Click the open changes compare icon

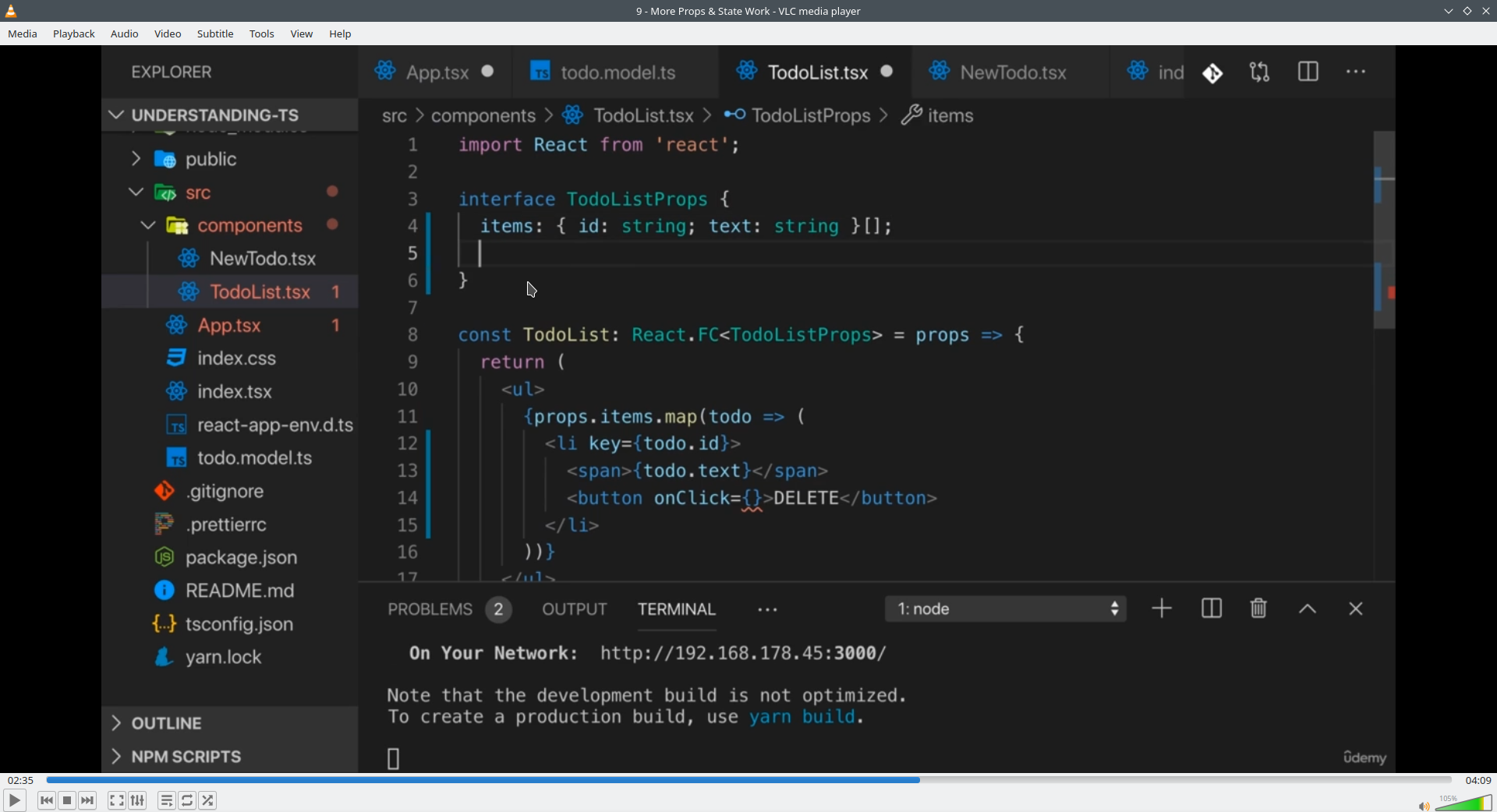pos(1260,72)
